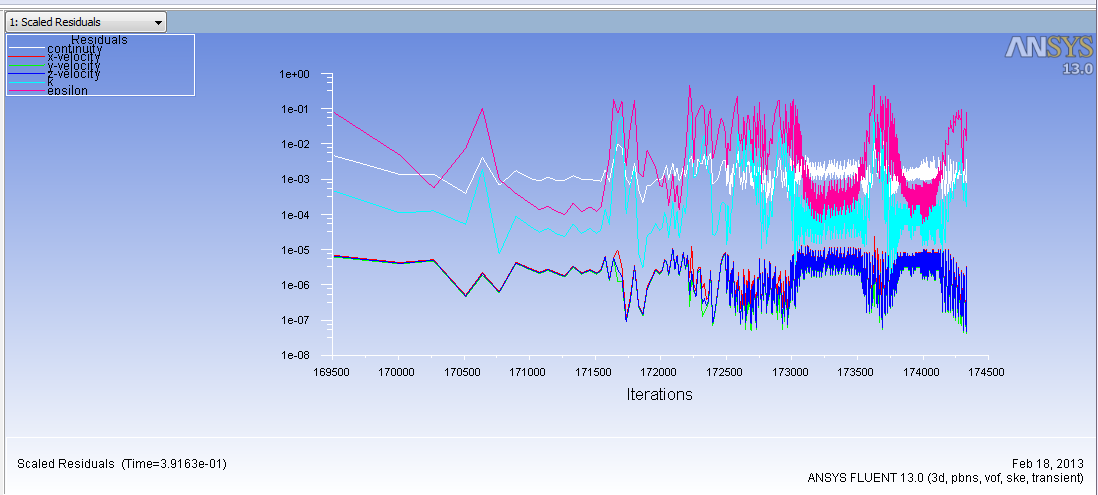This screenshot has width=1098, height=495.
Task: Click the 172000 x-axis tick label
Action: tap(660, 371)
